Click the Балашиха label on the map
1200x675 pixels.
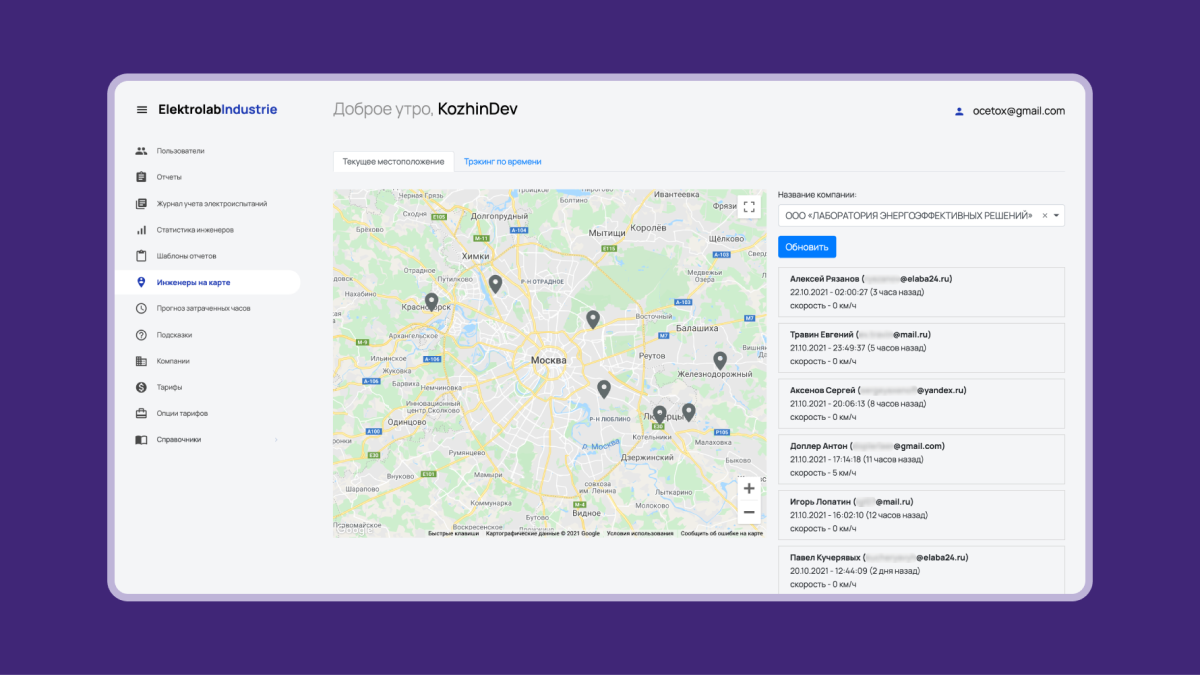[x=697, y=328]
